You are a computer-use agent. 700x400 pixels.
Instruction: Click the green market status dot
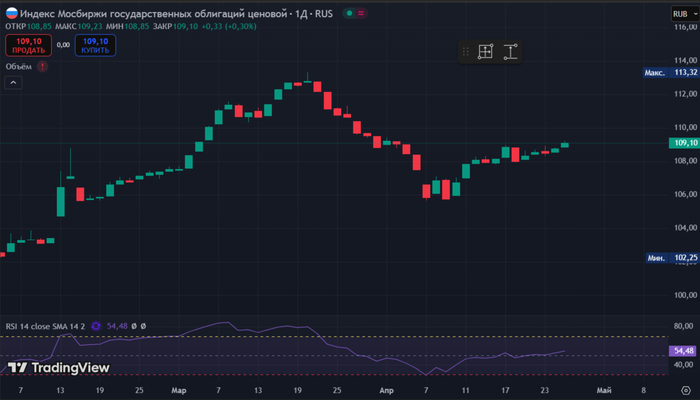click(x=346, y=15)
